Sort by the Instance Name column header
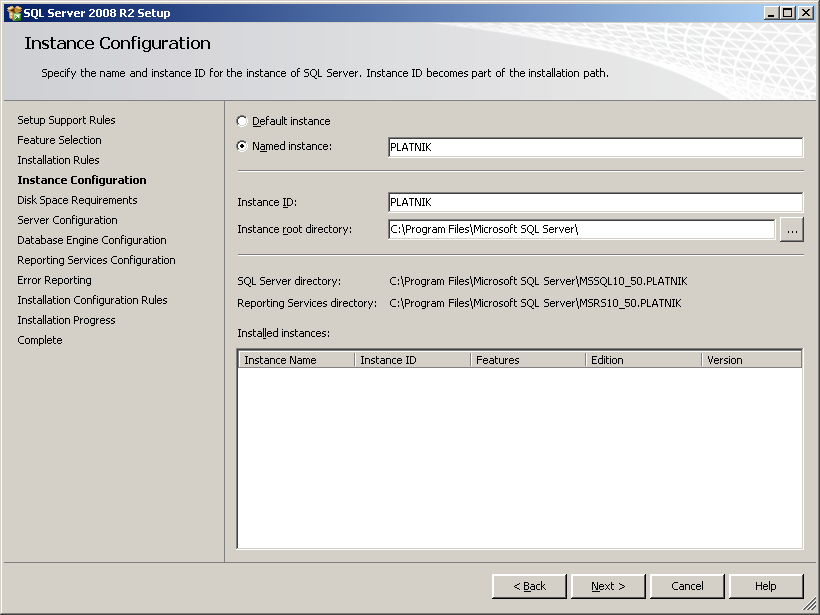 tap(297, 360)
